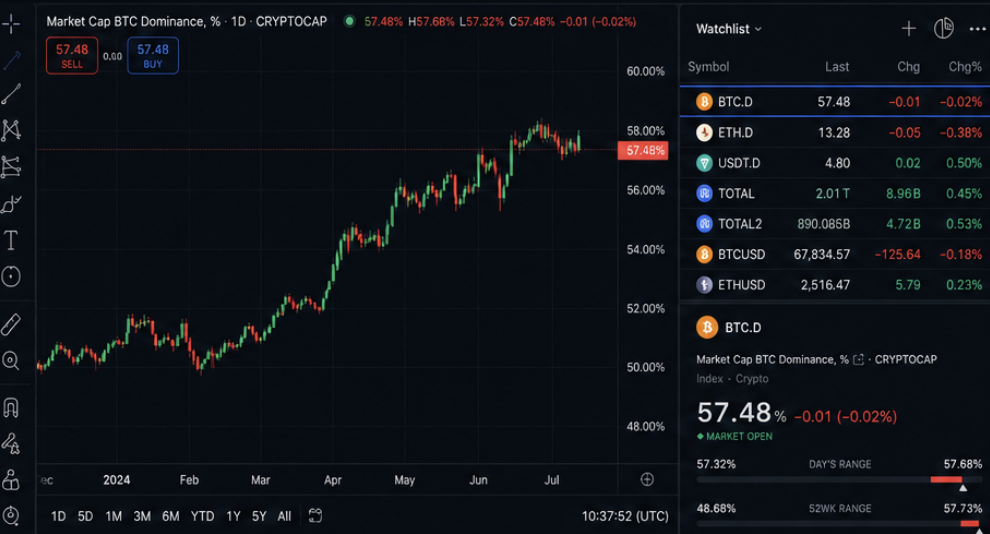Open watchlist more options three dots
Viewport: 990px width, 534px height.
(x=977, y=29)
